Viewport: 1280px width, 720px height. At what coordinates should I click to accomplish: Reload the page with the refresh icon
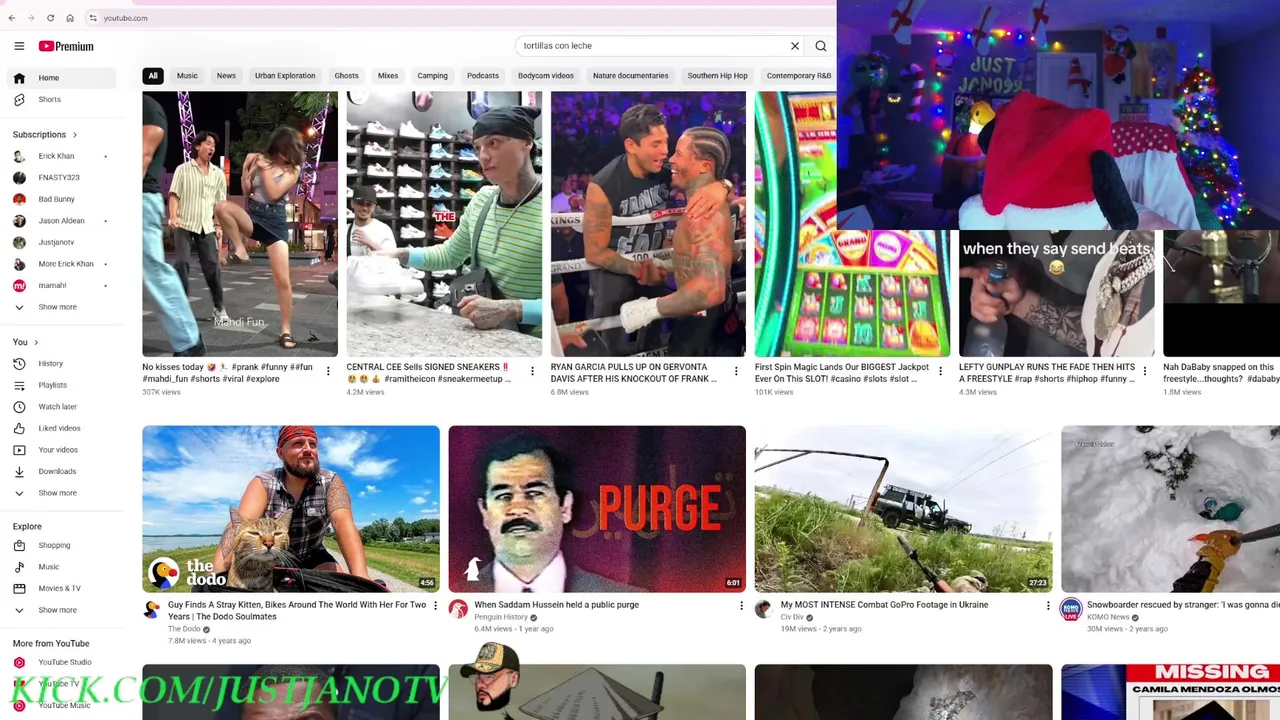pyautogui.click(x=50, y=18)
